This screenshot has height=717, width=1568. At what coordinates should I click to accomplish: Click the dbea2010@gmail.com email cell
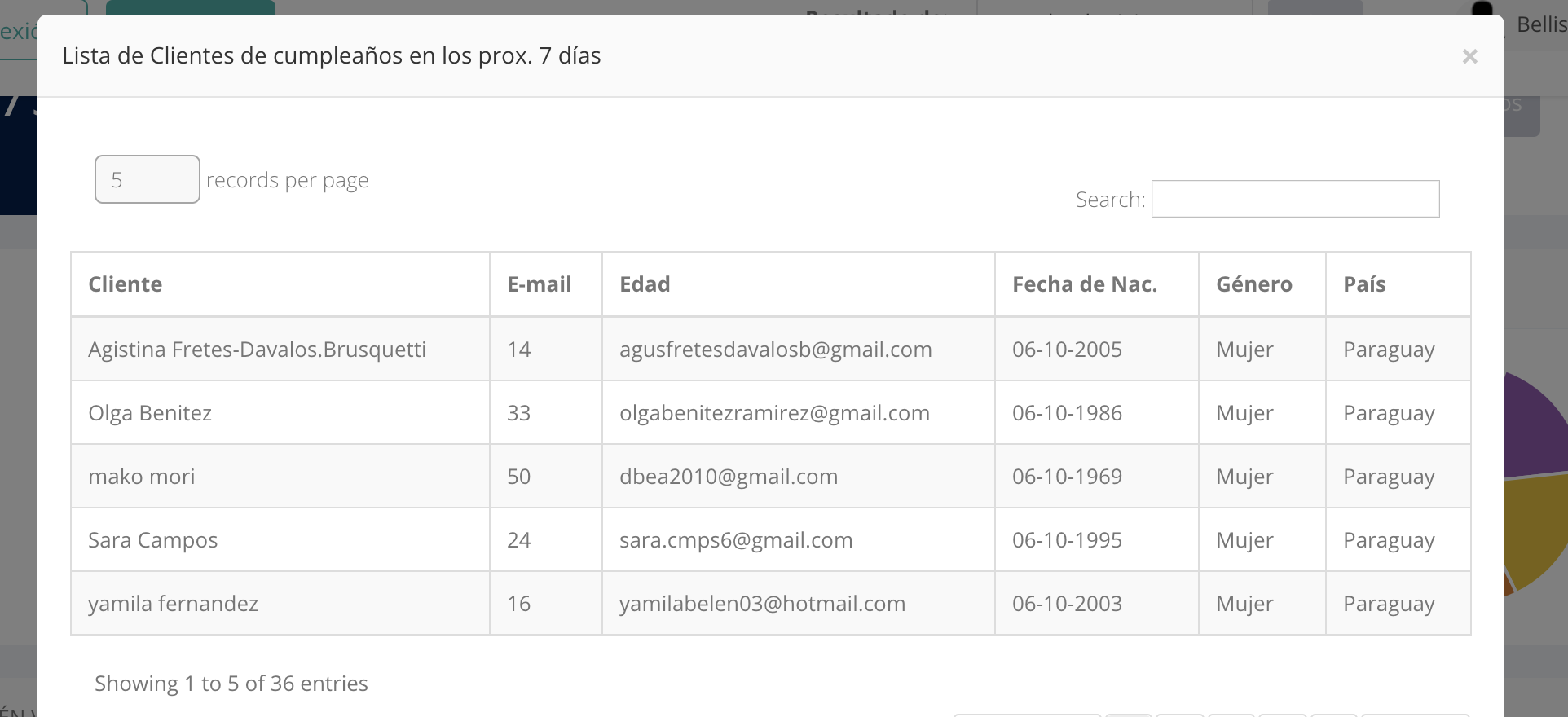coord(729,477)
